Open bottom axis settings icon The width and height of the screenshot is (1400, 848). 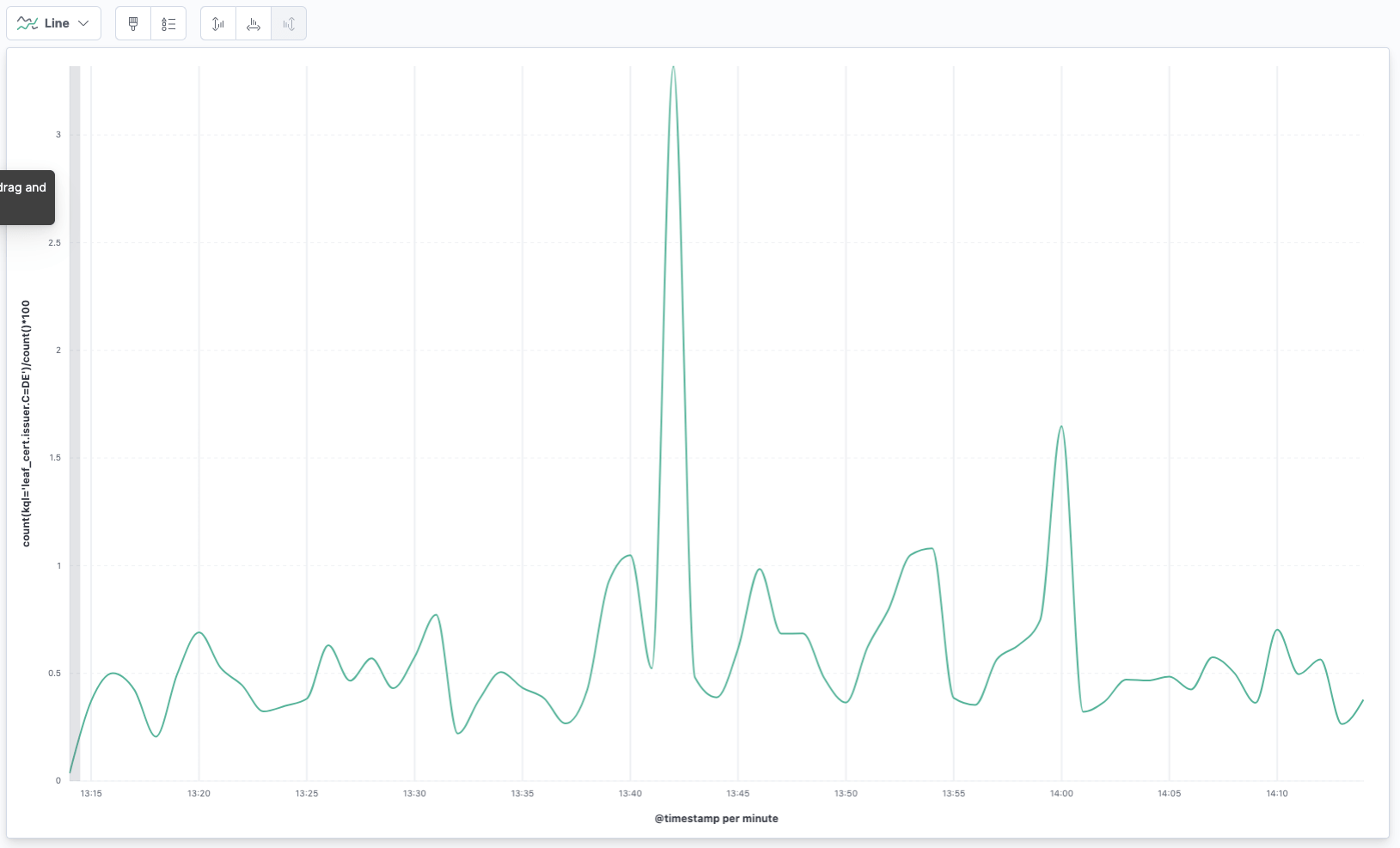254,23
